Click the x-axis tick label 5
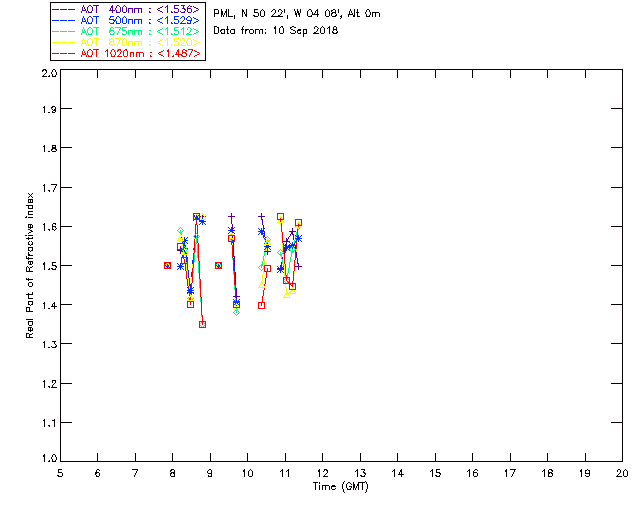This screenshot has width=640, height=512. [60, 473]
